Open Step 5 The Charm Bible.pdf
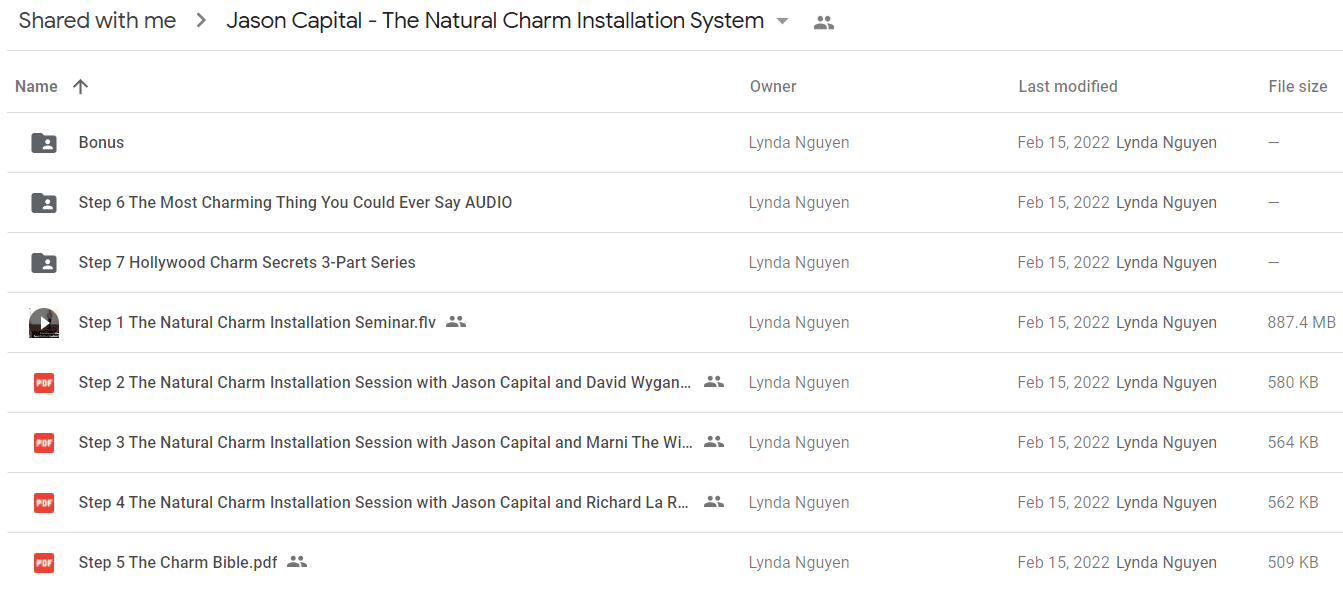Screen dimensions: 1343x589 (178, 563)
